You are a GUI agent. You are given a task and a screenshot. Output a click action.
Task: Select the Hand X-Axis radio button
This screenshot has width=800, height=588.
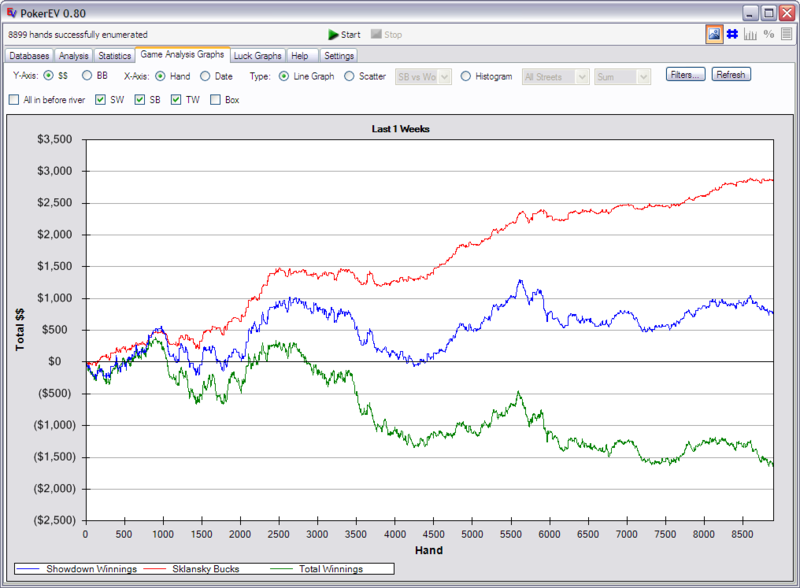click(160, 76)
